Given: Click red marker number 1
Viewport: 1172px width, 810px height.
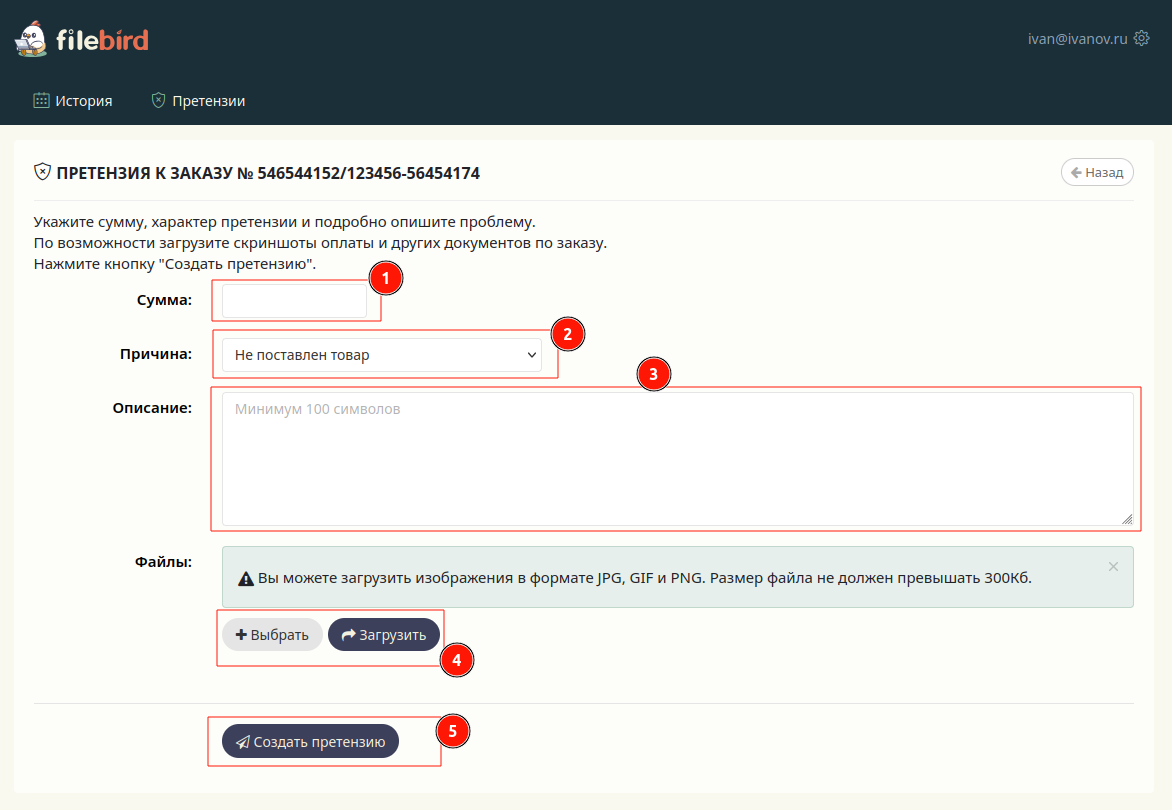Looking at the screenshot, I should tap(386, 278).
